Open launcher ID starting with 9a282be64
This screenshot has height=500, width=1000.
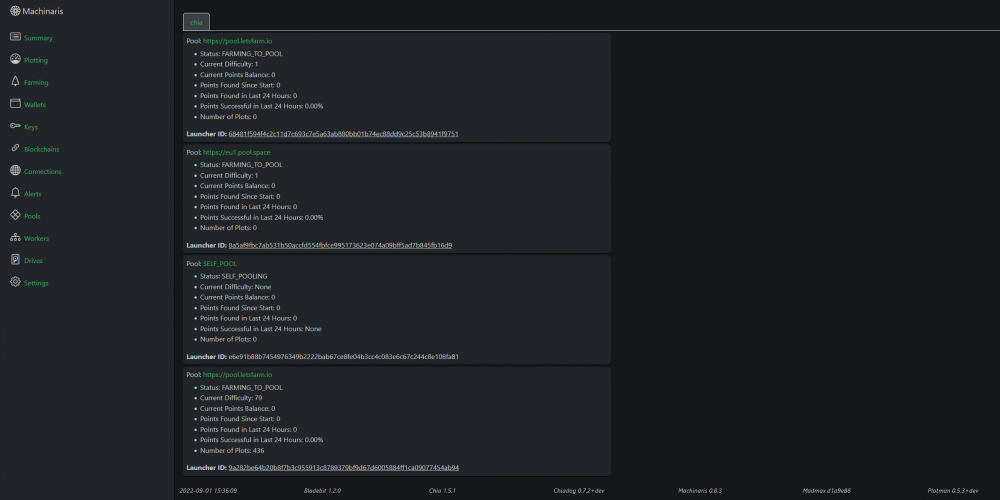343,467
